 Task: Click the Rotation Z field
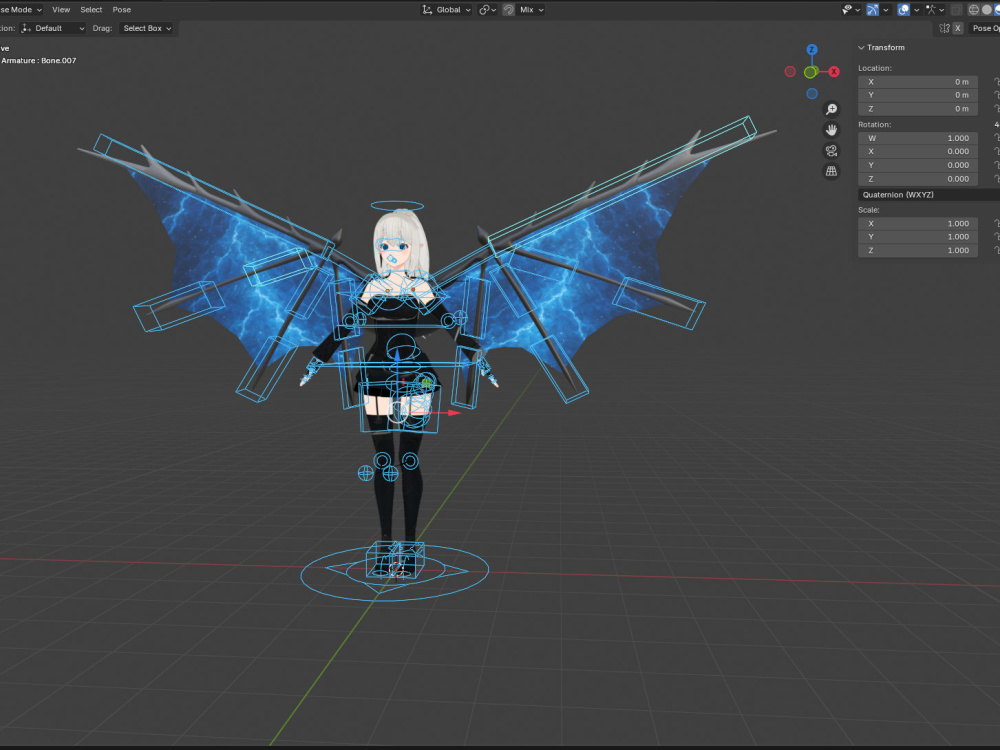(x=918, y=179)
